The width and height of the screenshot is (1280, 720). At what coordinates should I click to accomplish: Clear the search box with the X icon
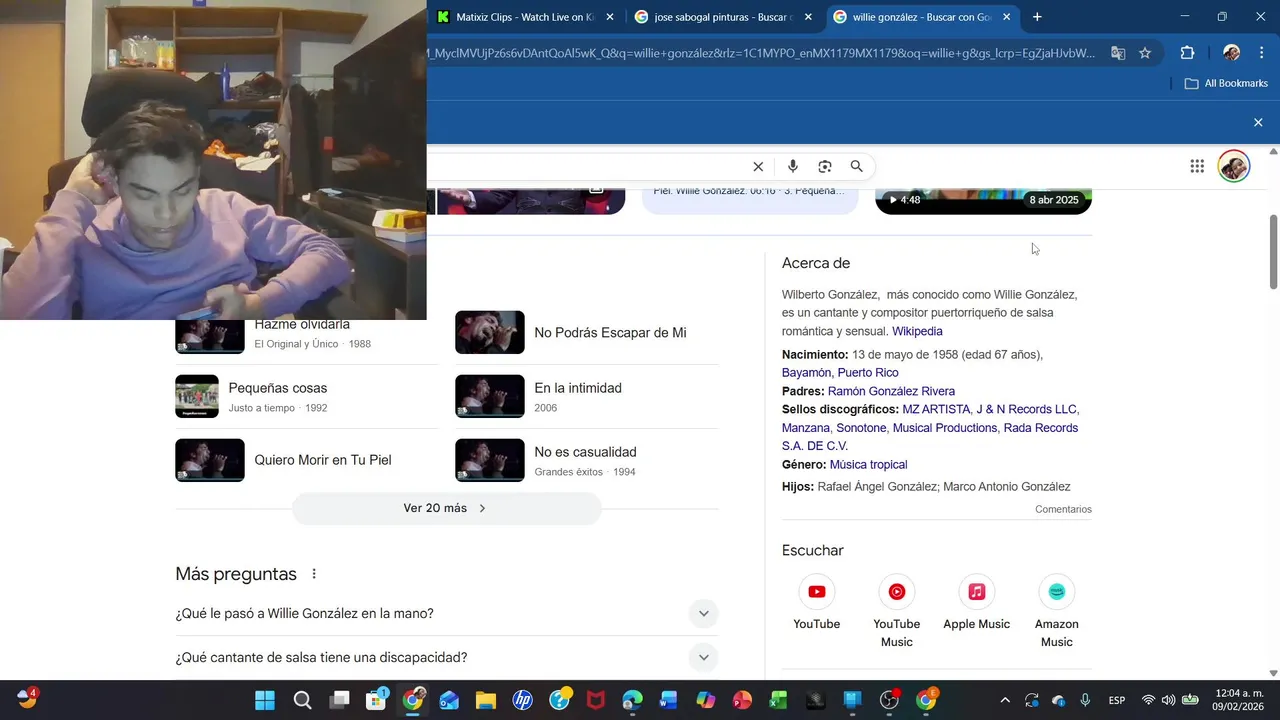(x=758, y=167)
